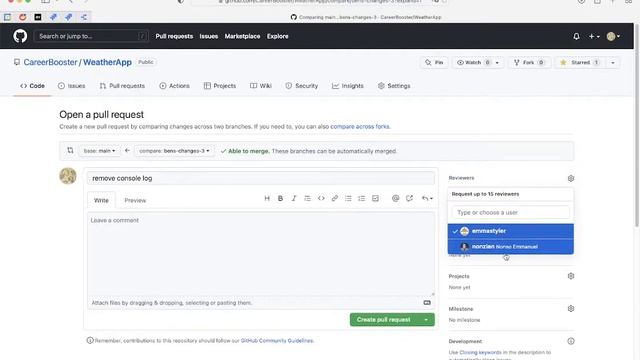Switch to the repo Pull requests tab

(122, 86)
